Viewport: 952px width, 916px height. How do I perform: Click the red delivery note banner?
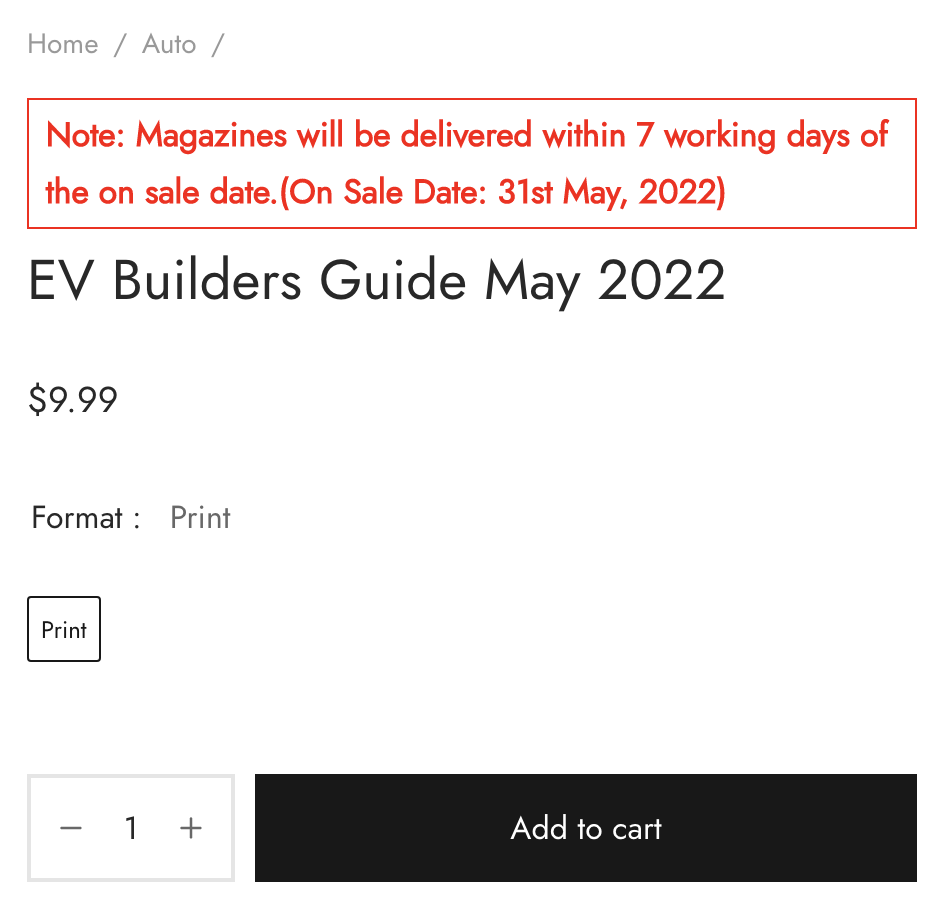(x=471, y=163)
